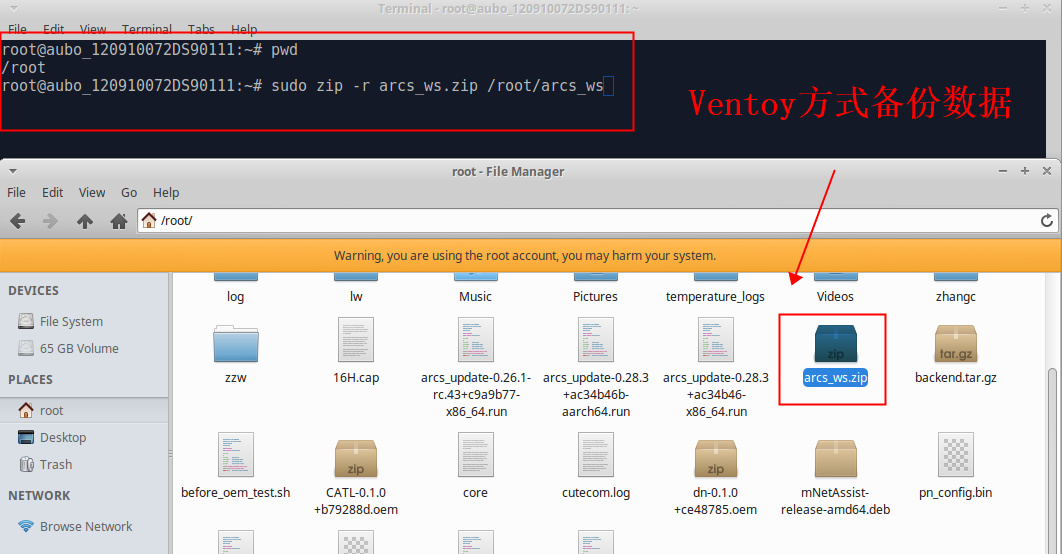Go to parent folder with up arrow

(x=85, y=221)
